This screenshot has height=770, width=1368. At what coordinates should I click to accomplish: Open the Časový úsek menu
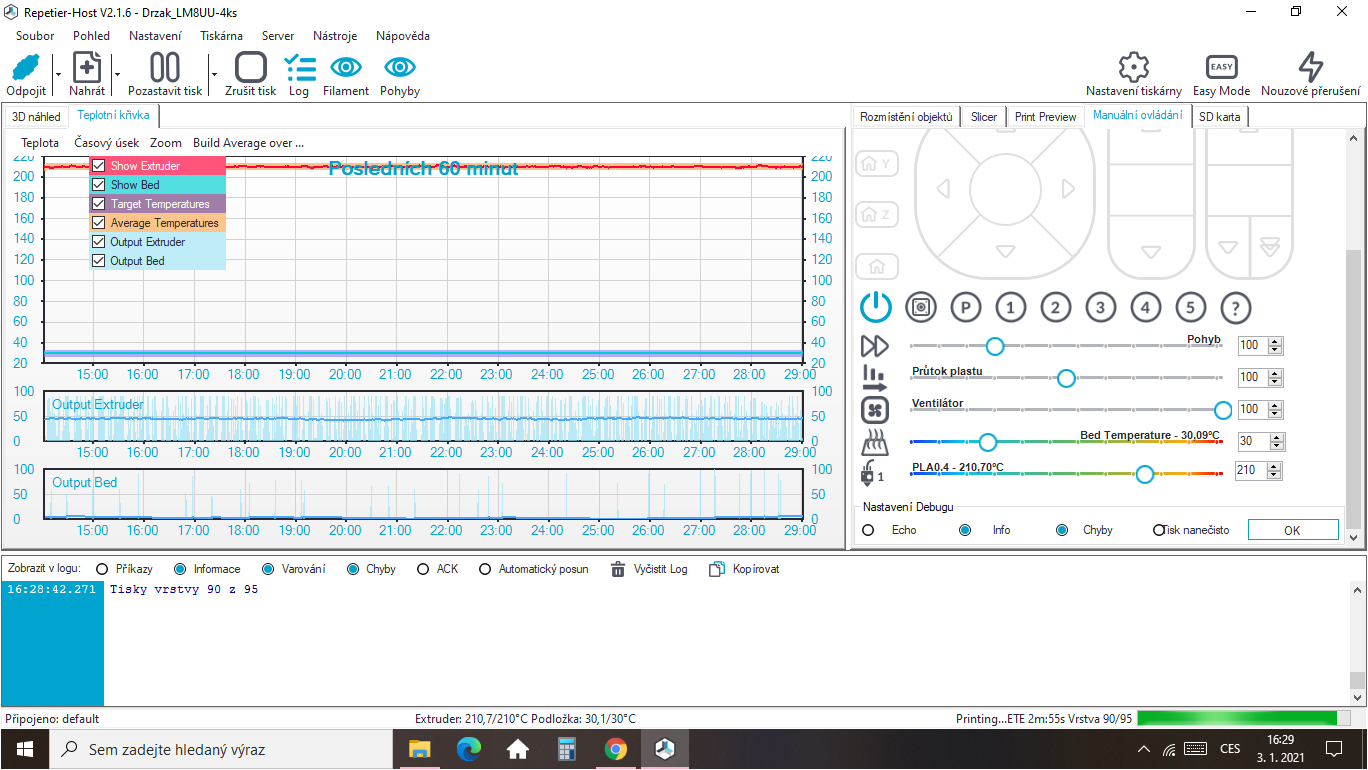[106, 143]
